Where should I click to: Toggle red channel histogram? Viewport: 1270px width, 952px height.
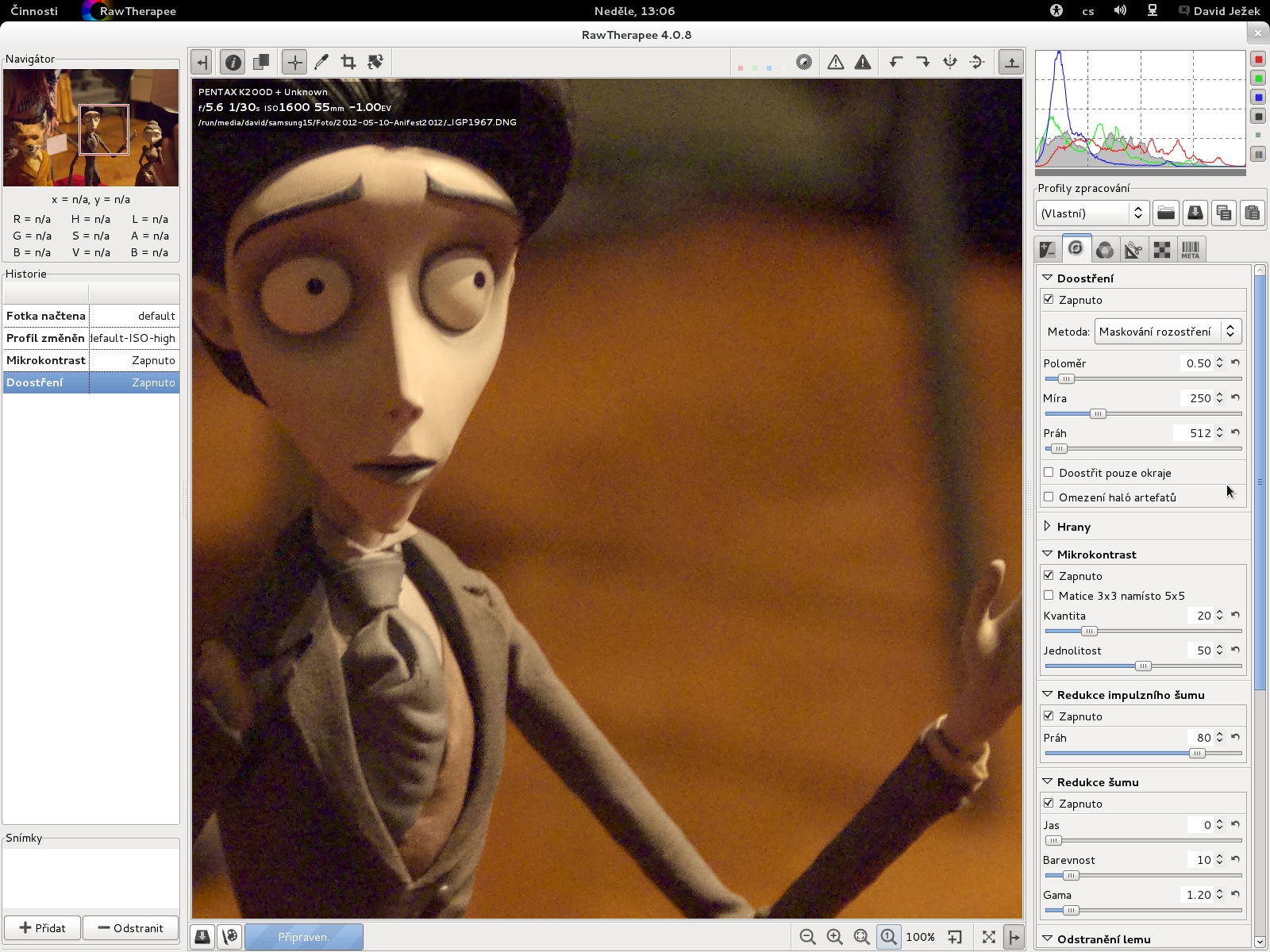(1258, 59)
